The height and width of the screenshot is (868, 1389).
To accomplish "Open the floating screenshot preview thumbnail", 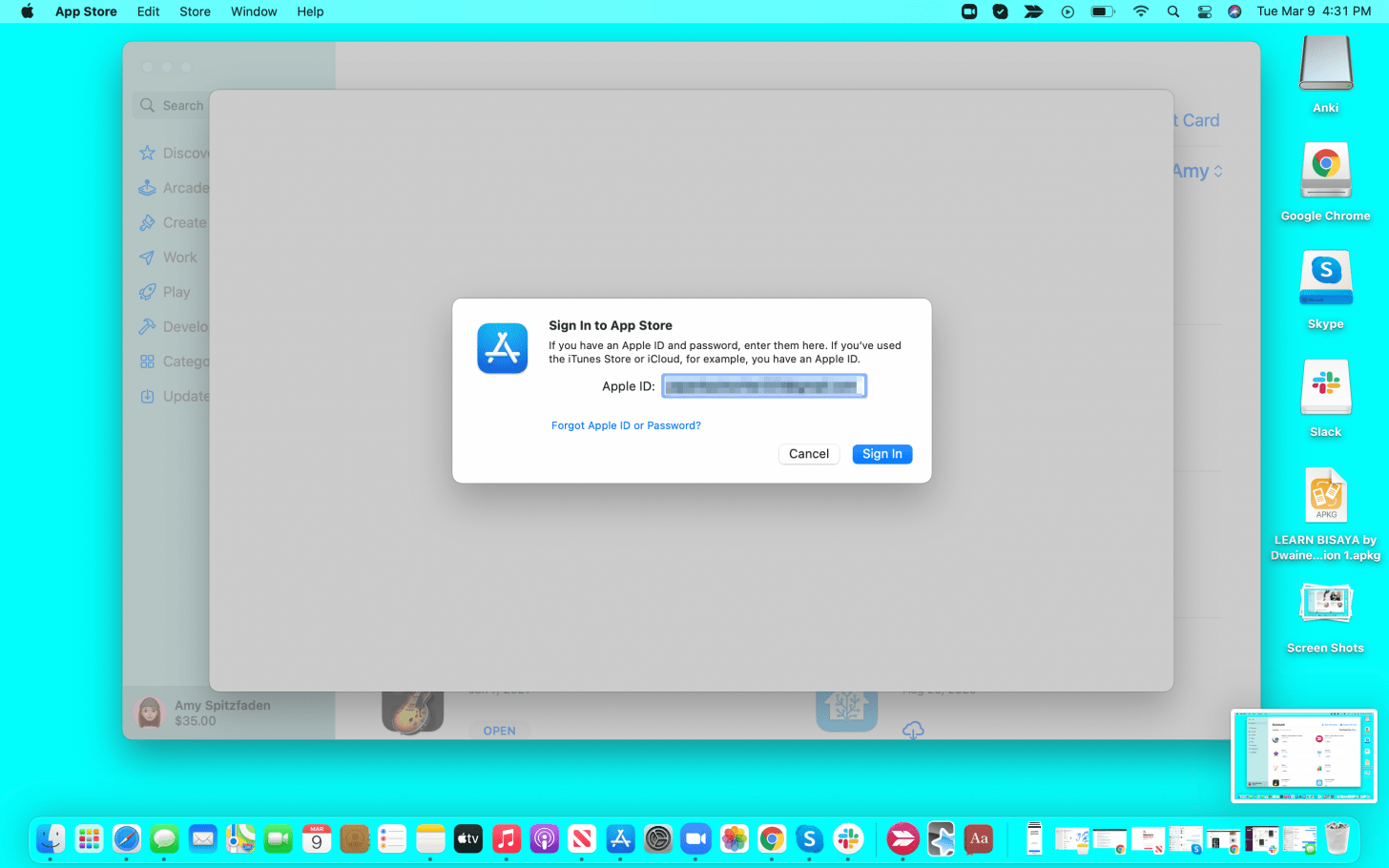I will click(x=1303, y=755).
